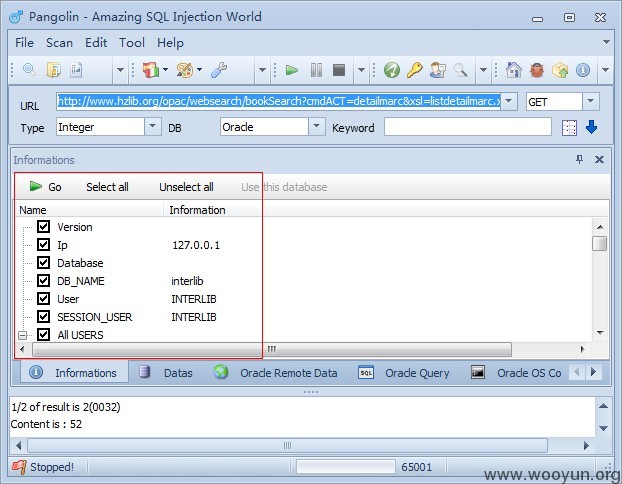Click the golden key icon
This screenshot has width=622, height=484.
click(414, 70)
